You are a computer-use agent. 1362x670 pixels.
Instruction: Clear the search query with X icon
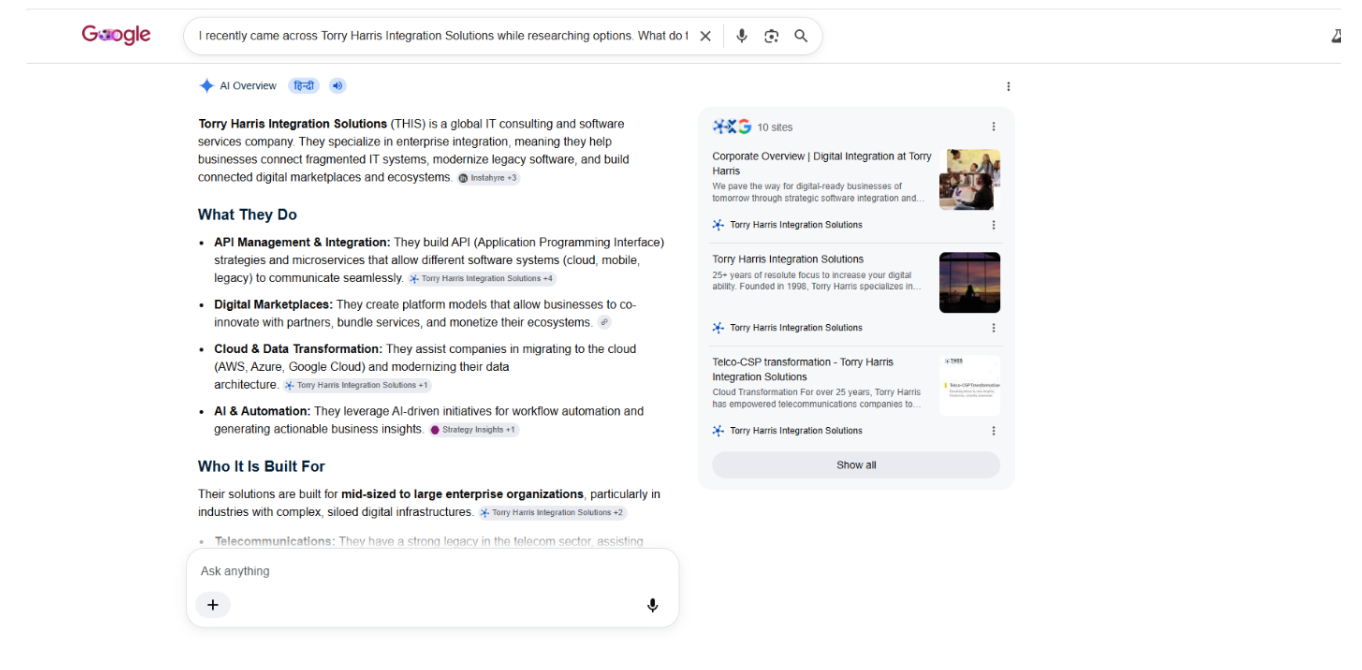click(705, 36)
